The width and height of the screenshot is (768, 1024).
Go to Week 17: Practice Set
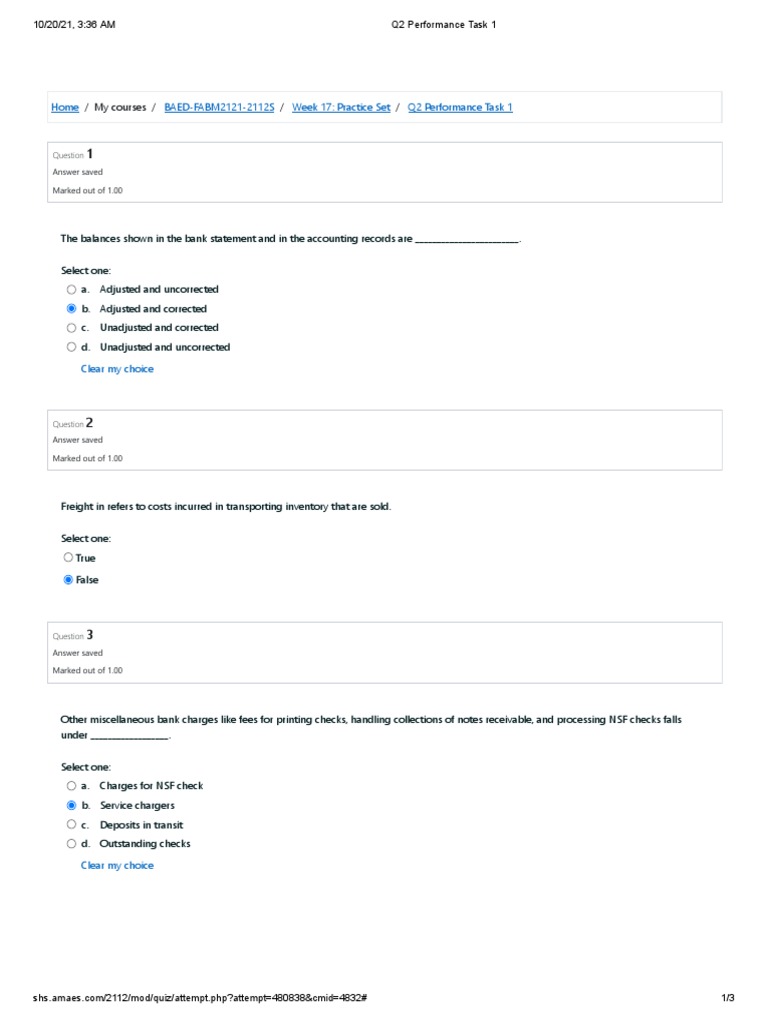(x=341, y=107)
